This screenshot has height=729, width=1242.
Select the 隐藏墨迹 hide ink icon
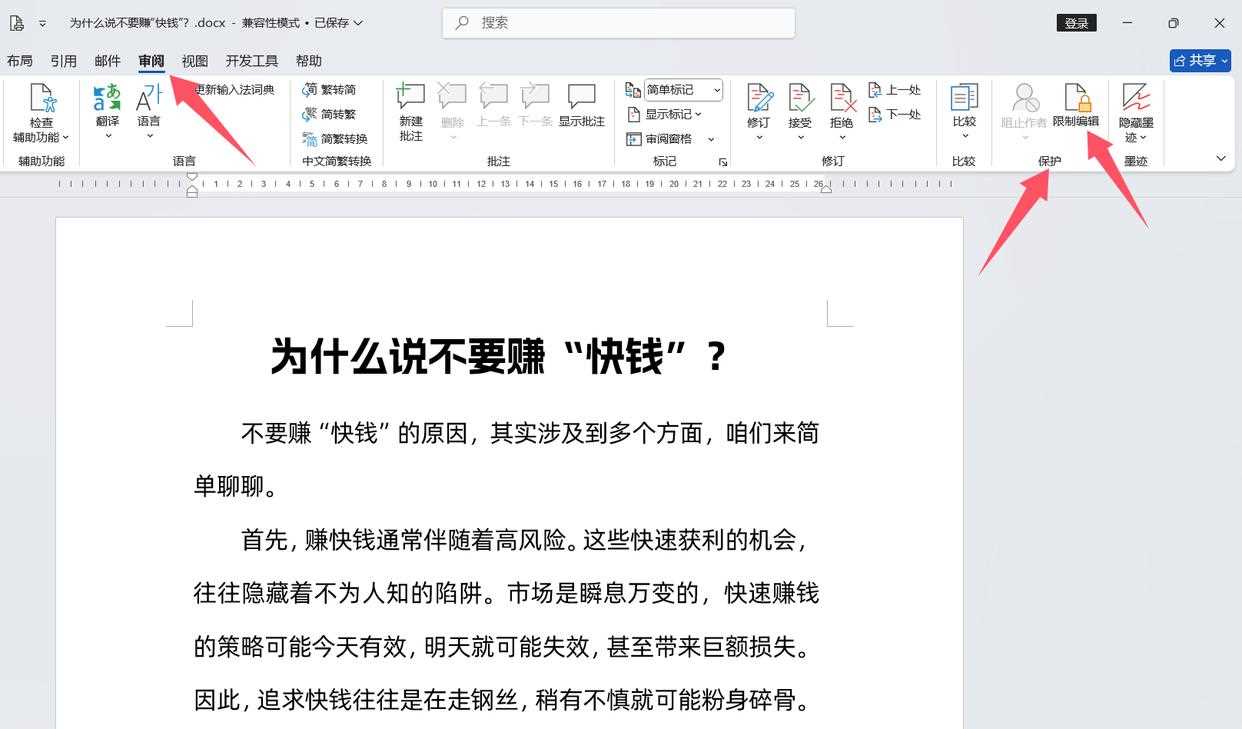pos(1135,110)
